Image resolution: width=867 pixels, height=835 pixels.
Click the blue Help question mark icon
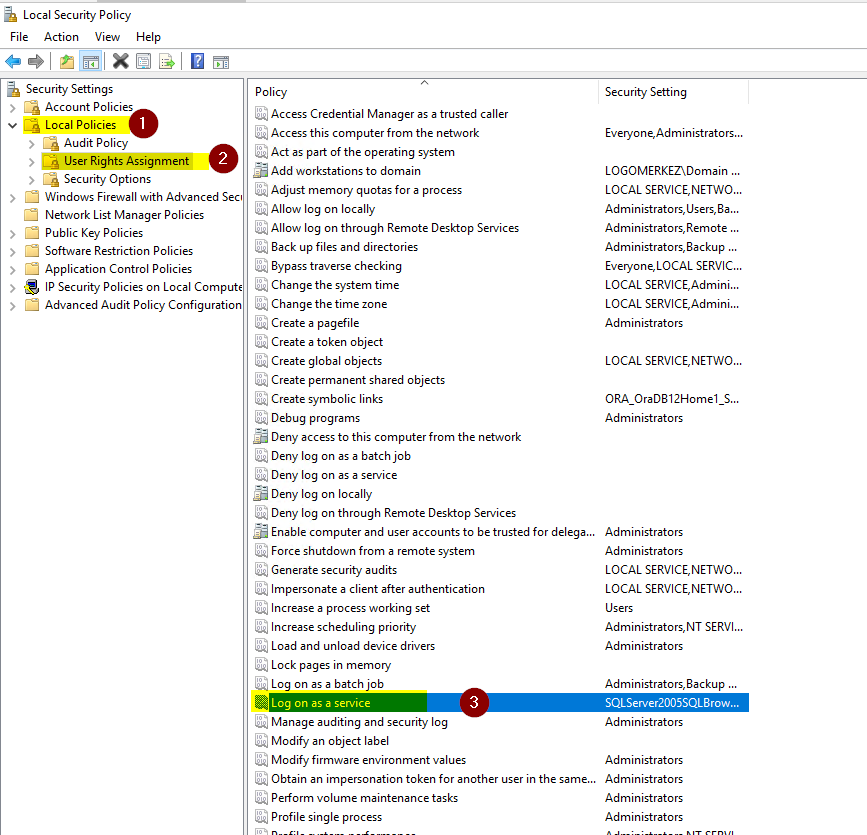point(198,62)
